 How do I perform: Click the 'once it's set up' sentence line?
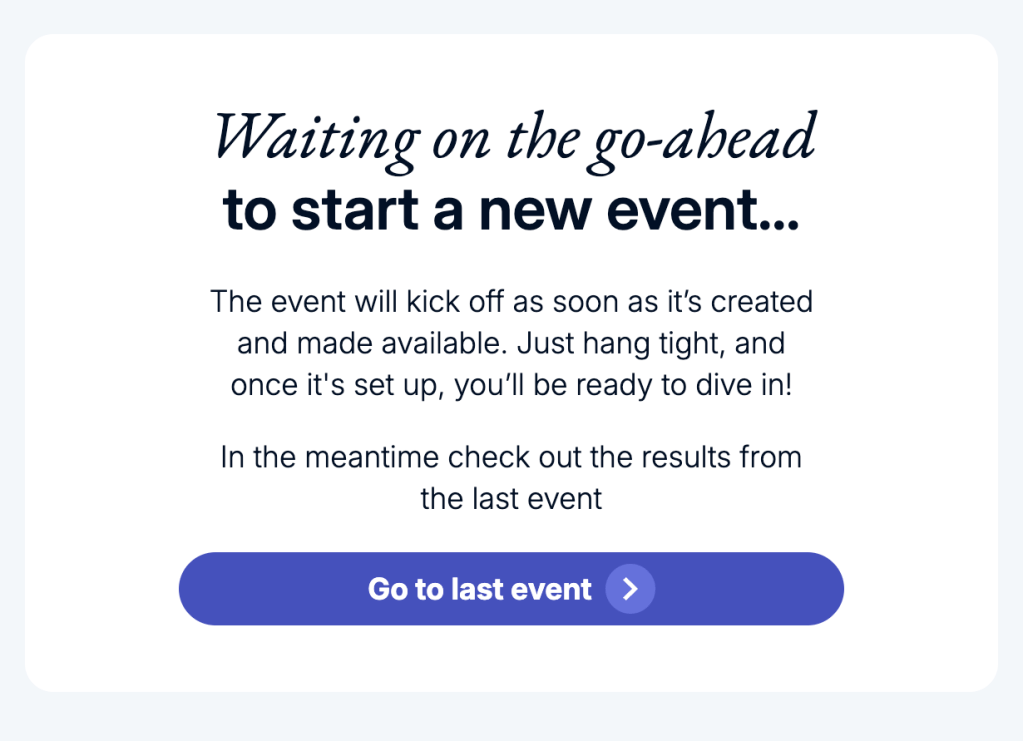coord(511,385)
